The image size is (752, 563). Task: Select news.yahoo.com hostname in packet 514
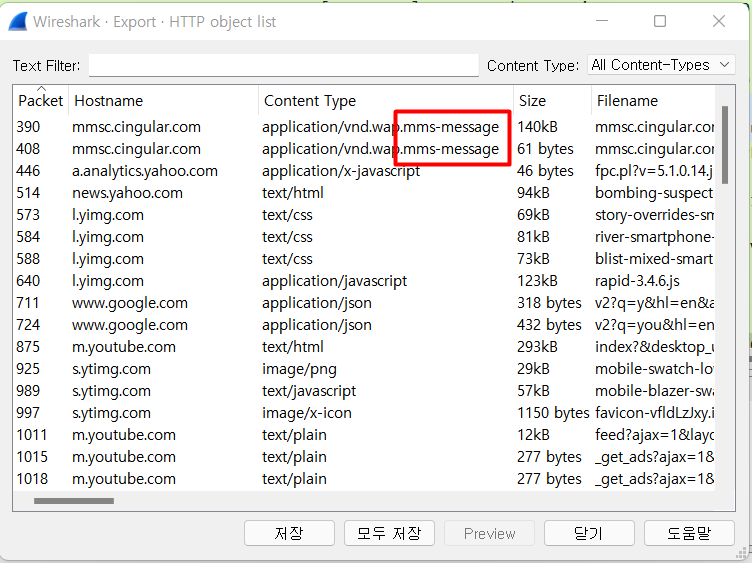tap(127, 193)
